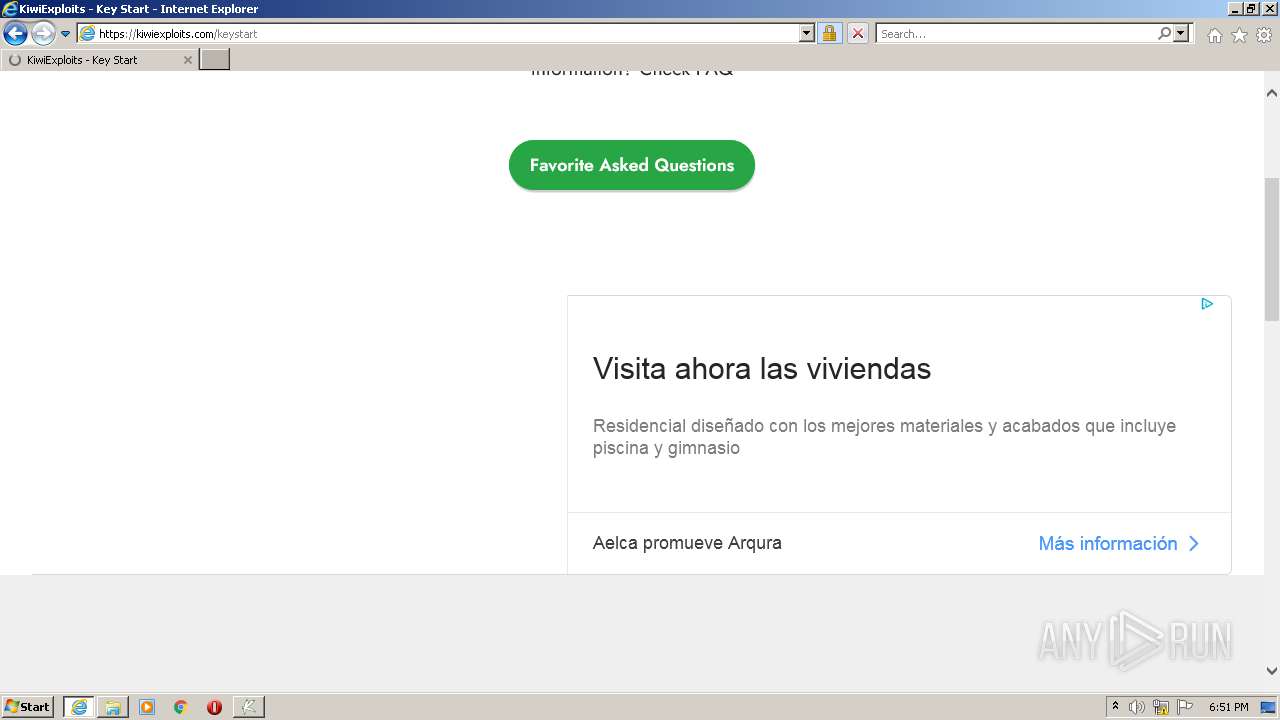This screenshot has height=720, width=1280.
Task: Click the Search box field
Action: (1016, 34)
